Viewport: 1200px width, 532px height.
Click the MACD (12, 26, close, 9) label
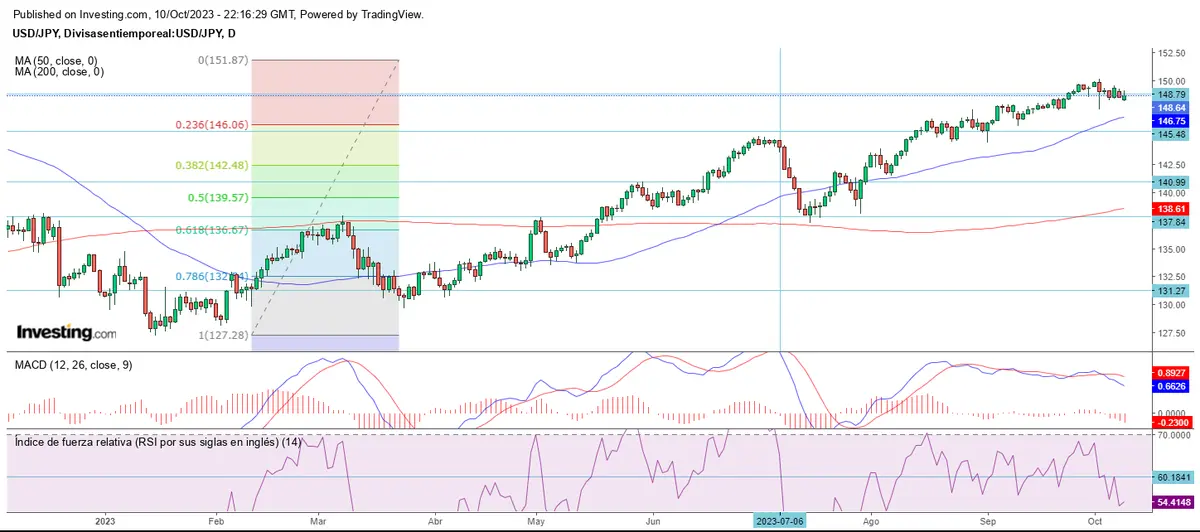pos(75,365)
